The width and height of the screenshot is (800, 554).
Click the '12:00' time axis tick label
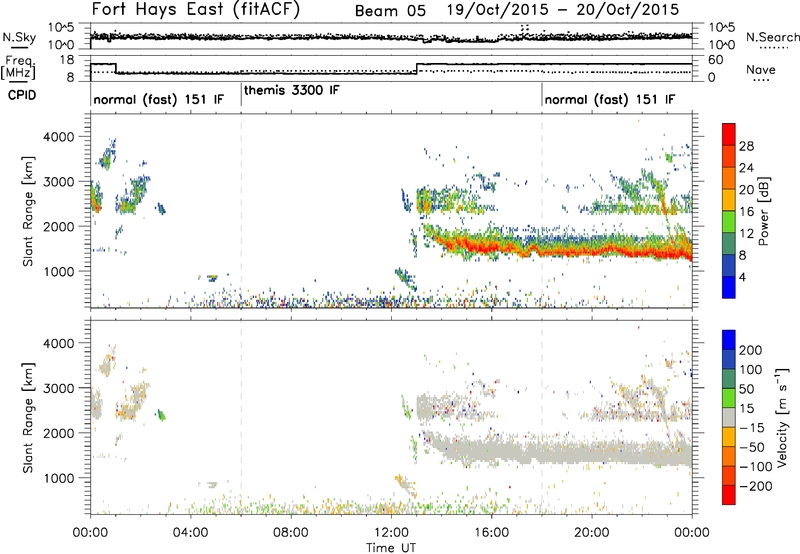pyautogui.click(x=391, y=533)
